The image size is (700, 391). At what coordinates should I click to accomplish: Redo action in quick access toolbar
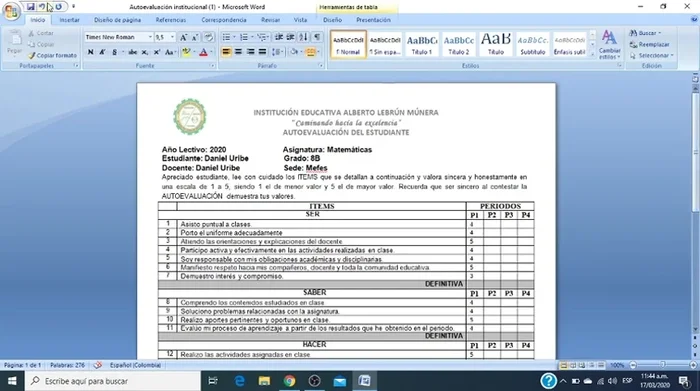[x=58, y=7]
